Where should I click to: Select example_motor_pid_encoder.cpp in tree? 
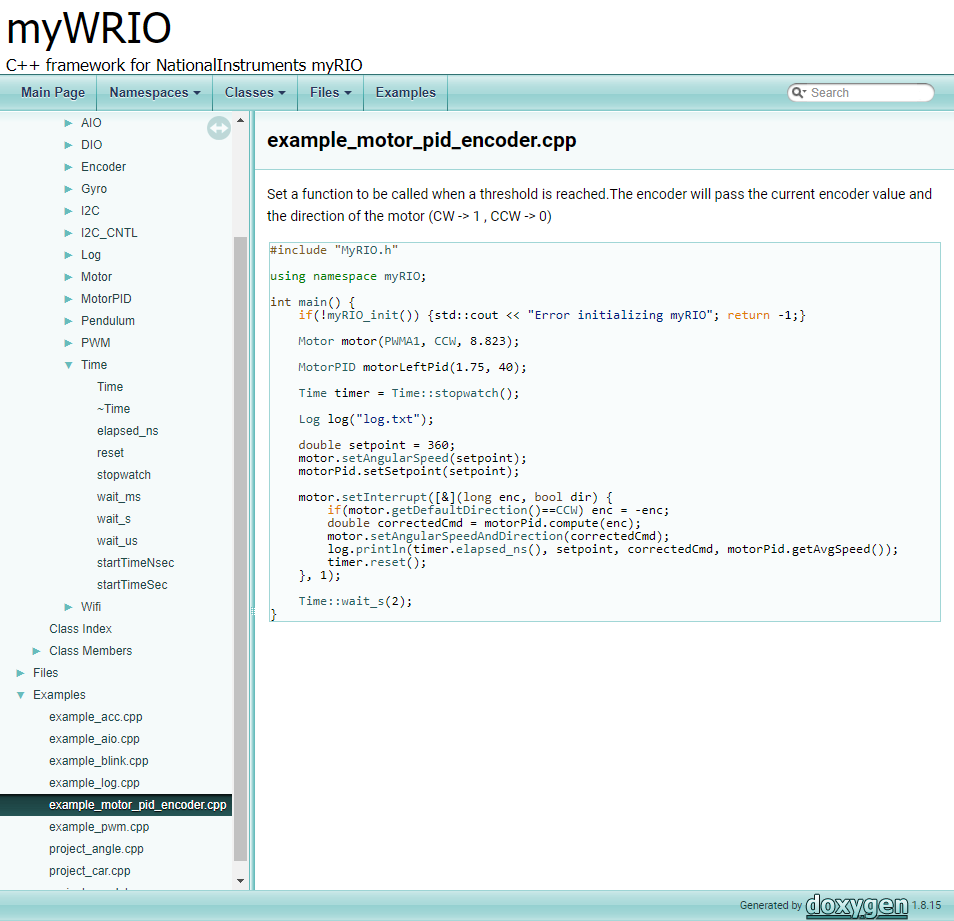point(138,805)
